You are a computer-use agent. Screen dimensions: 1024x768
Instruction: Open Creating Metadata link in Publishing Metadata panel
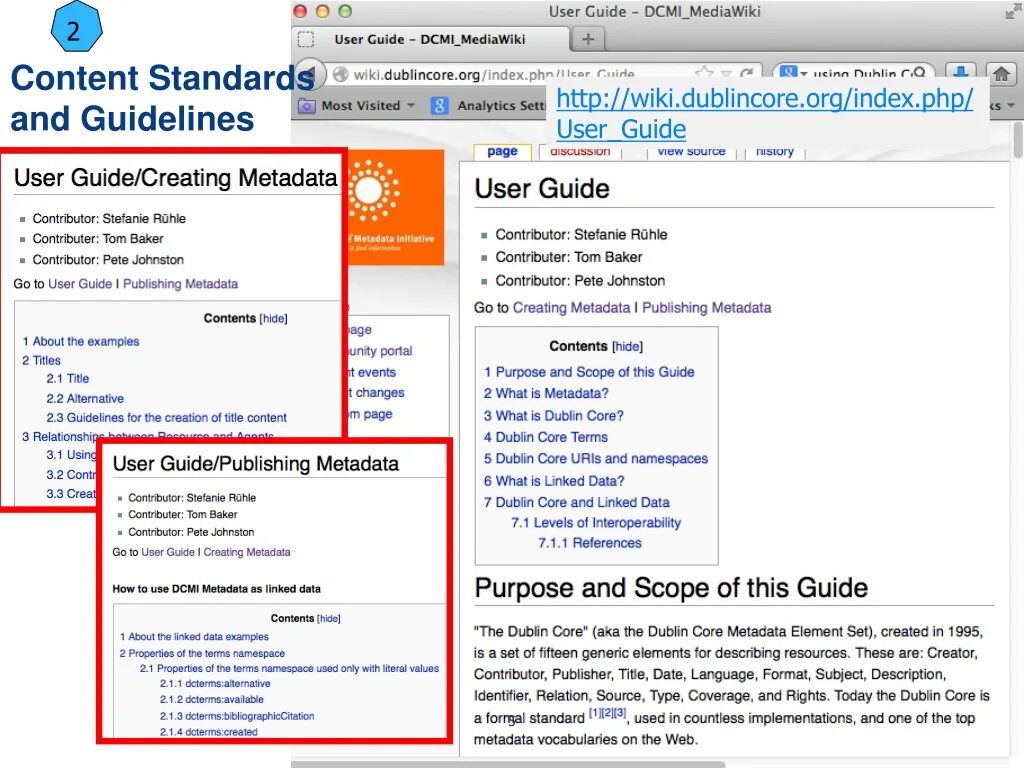[247, 552]
